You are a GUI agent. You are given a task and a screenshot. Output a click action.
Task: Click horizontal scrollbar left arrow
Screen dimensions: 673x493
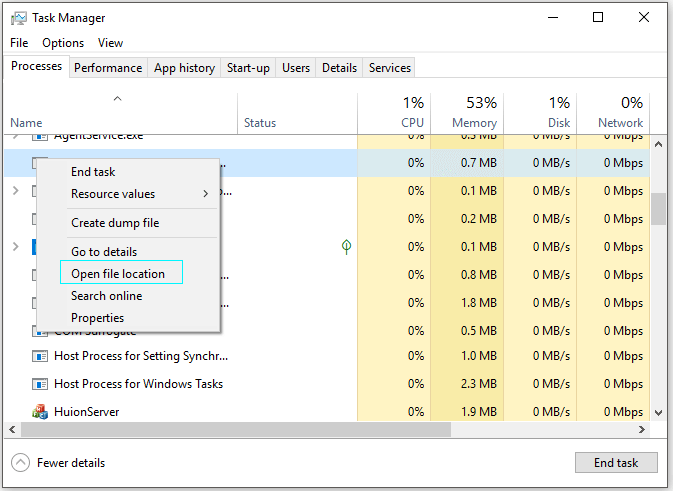coord(12,429)
